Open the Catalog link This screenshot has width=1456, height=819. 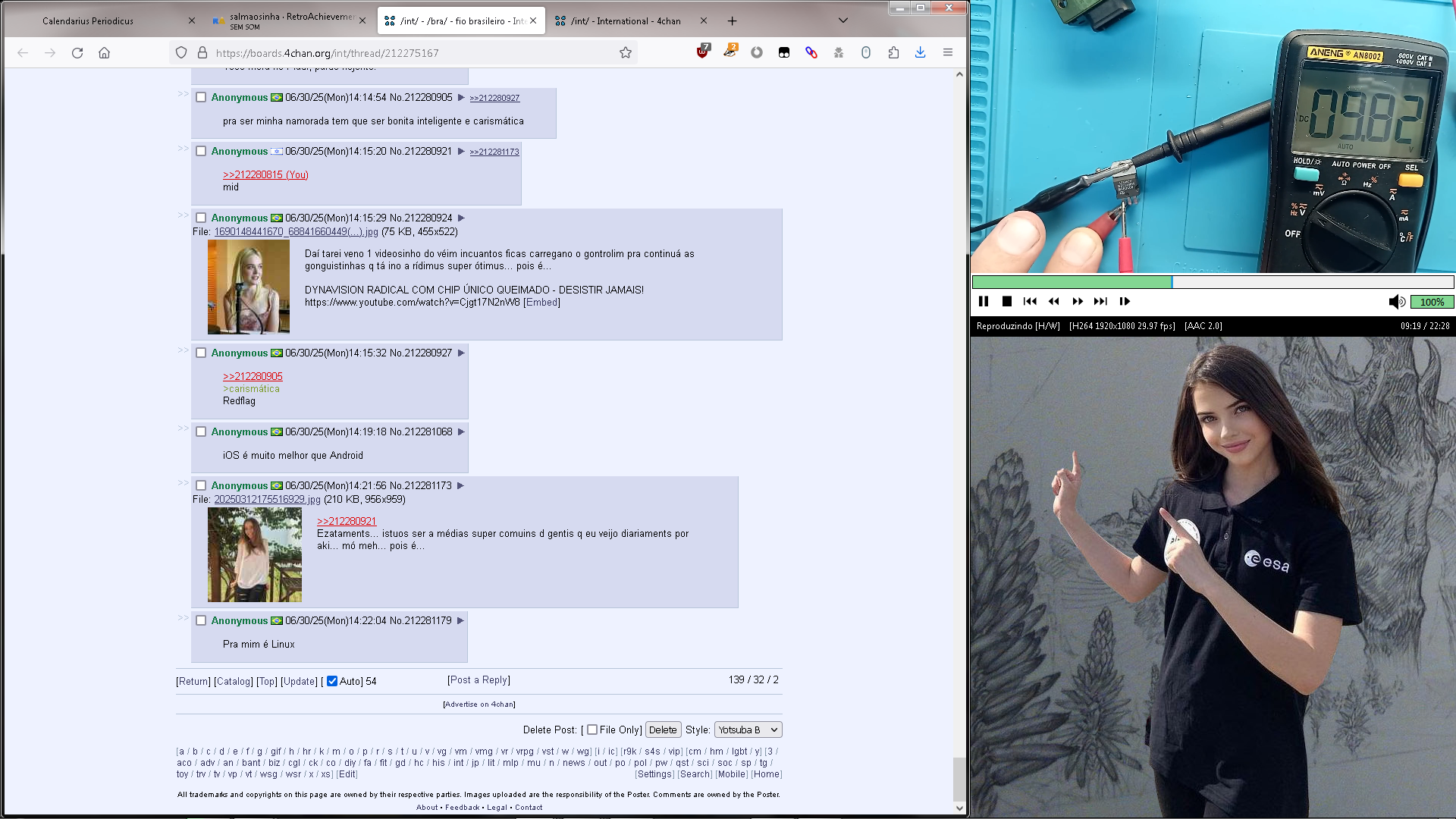[x=234, y=681]
